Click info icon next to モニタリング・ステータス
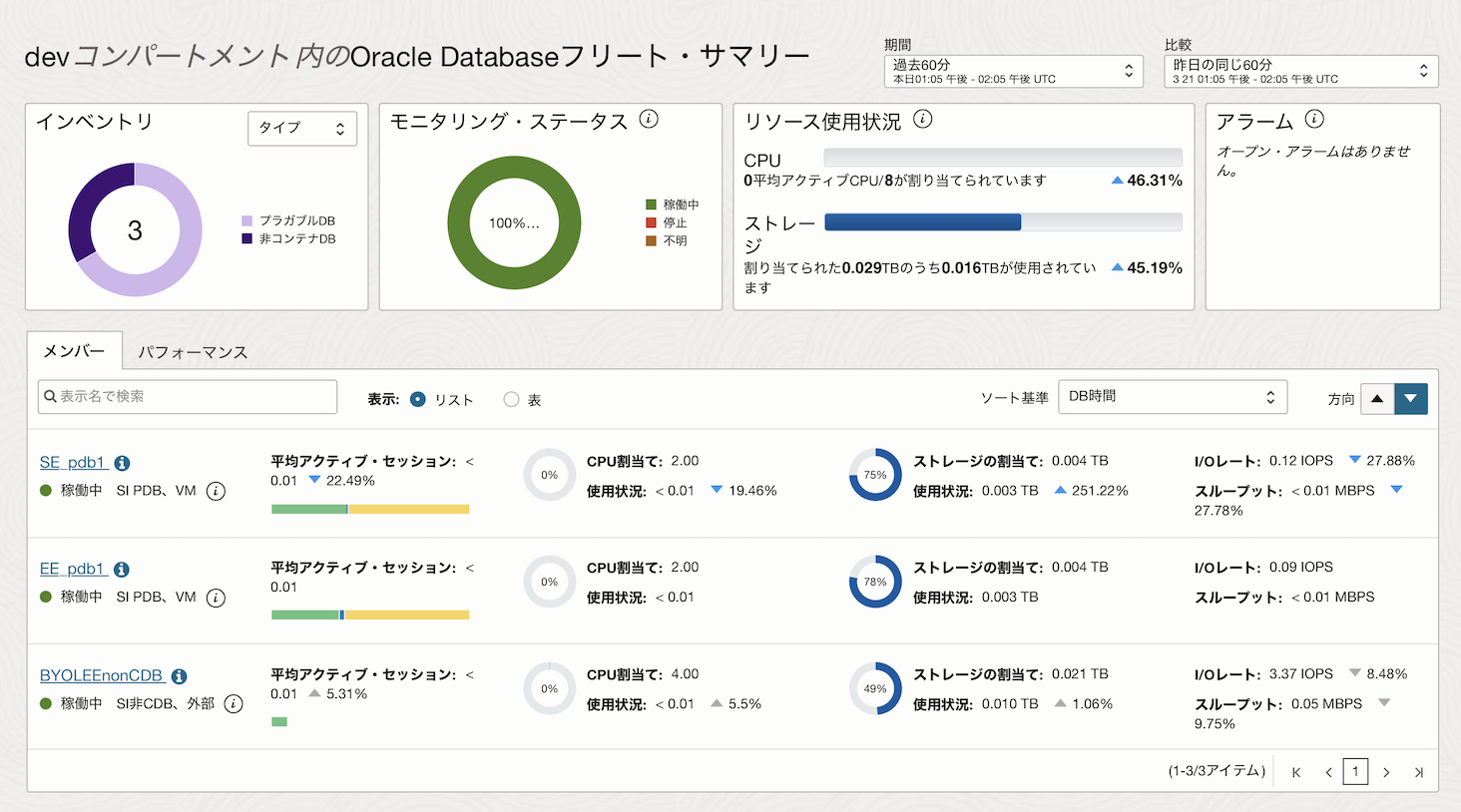The height and width of the screenshot is (812, 1461). [x=649, y=120]
